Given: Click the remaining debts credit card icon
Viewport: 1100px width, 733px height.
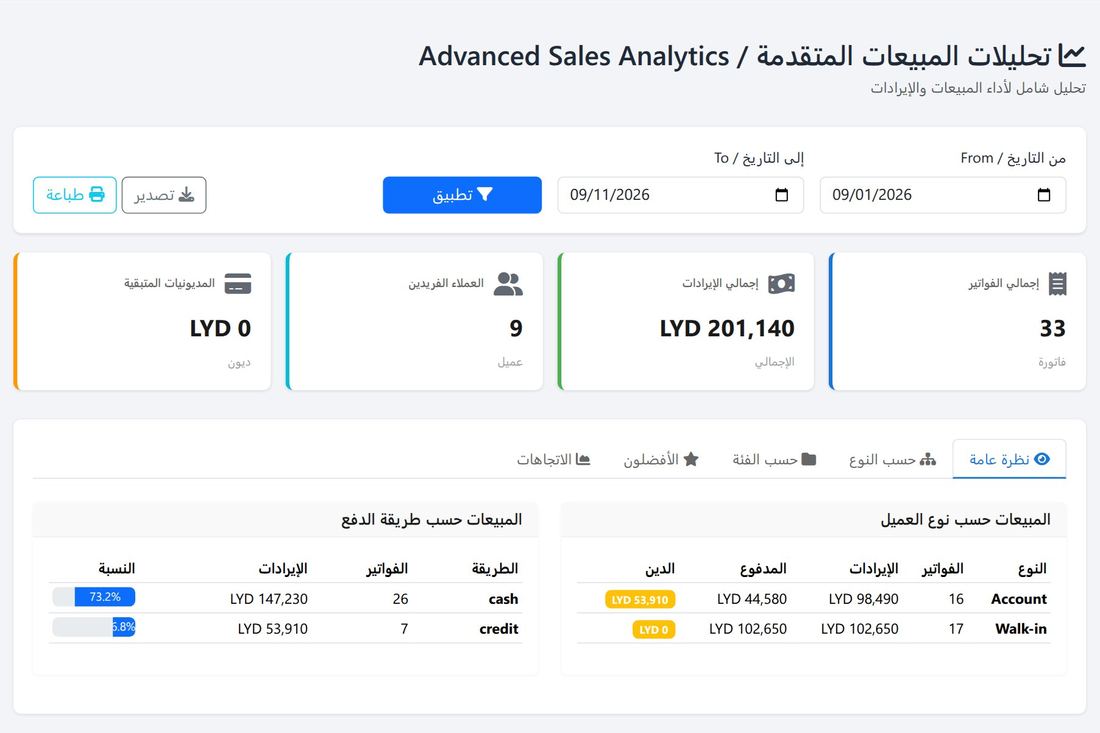Looking at the screenshot, I should coord(238,283).
